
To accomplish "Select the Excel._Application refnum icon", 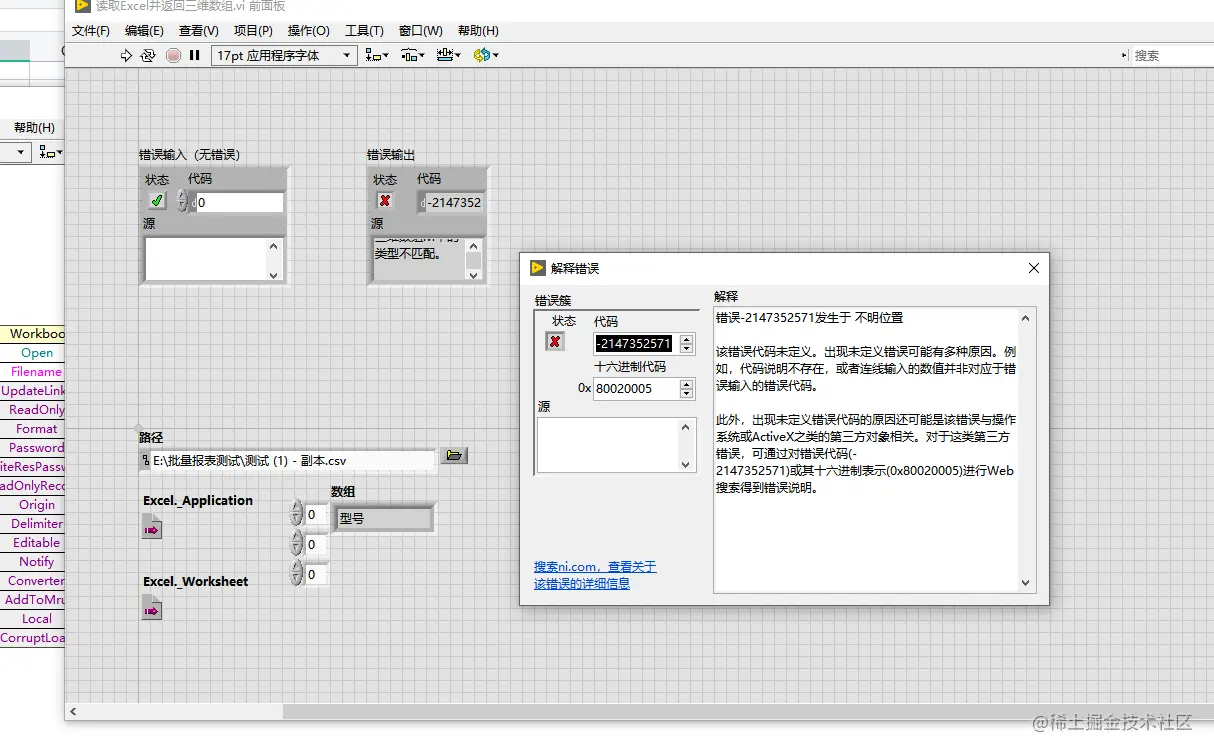I will [151, 528].
